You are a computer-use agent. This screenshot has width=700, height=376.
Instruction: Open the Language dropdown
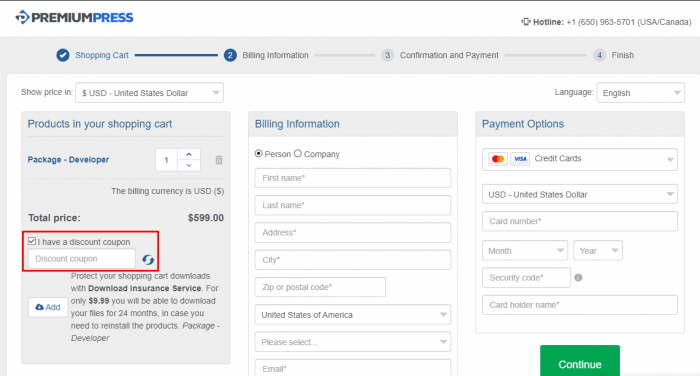coord(641,93)
